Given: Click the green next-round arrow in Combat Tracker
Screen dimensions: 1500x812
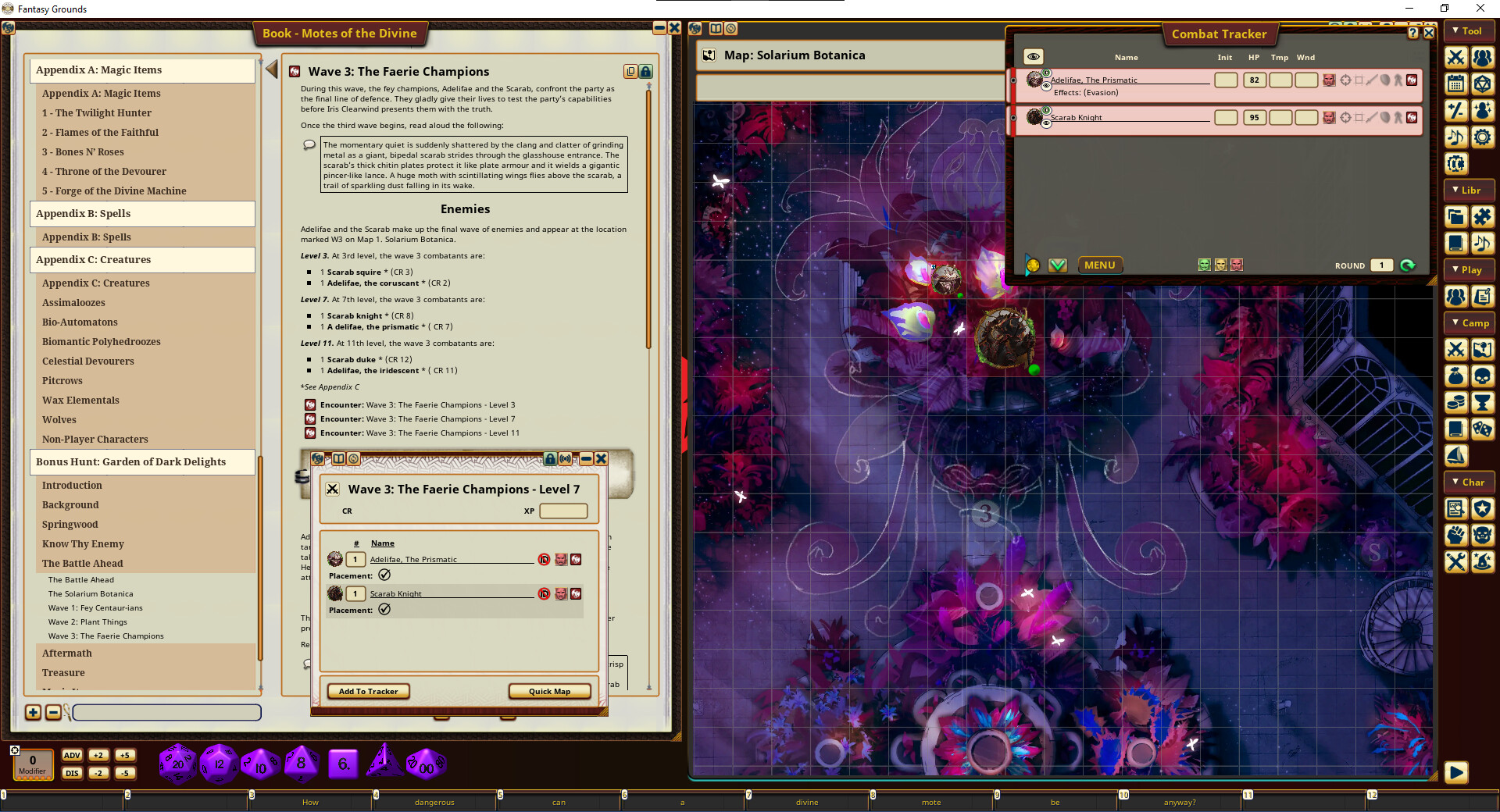Looking at the screenshot, I should (x=1408, y=265).
